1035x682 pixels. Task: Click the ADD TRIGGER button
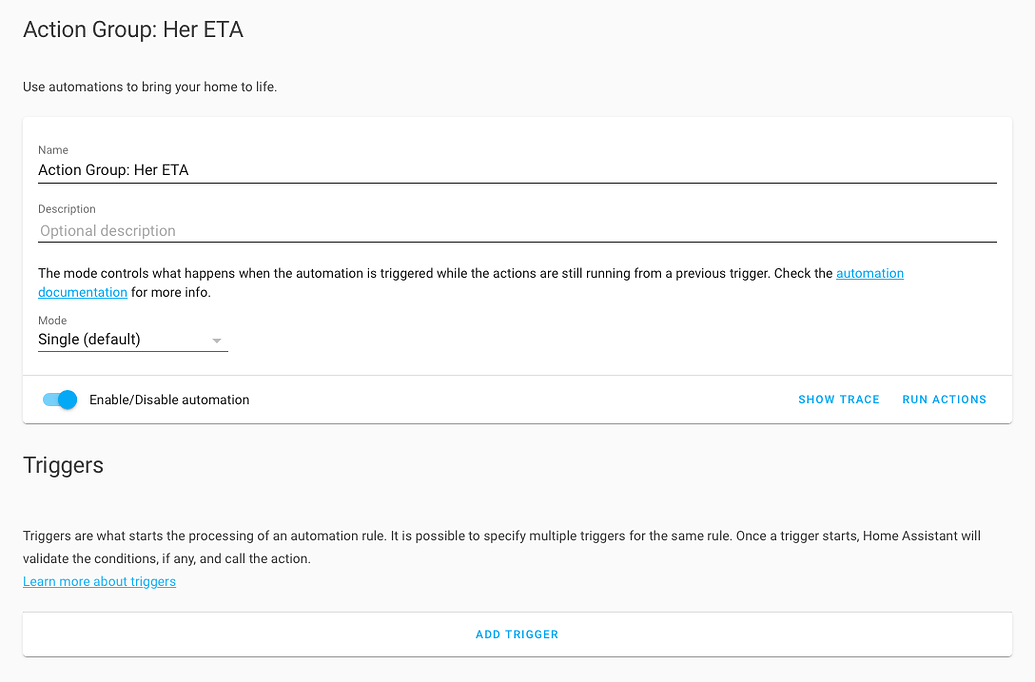tap(517, 634)
